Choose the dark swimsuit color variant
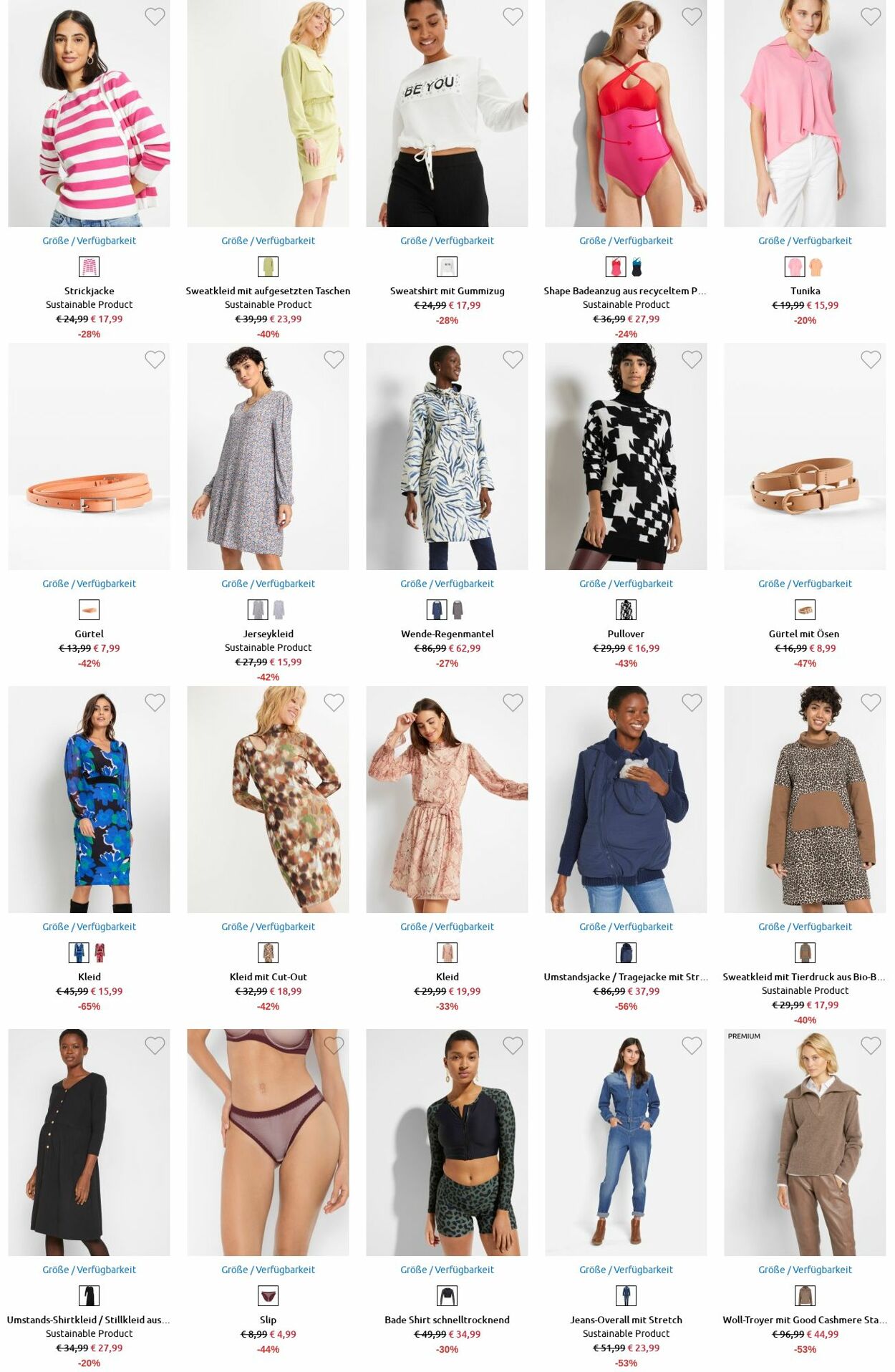Image resolution: width=895 pixels, height=1372 pixels. coord(637,267)
